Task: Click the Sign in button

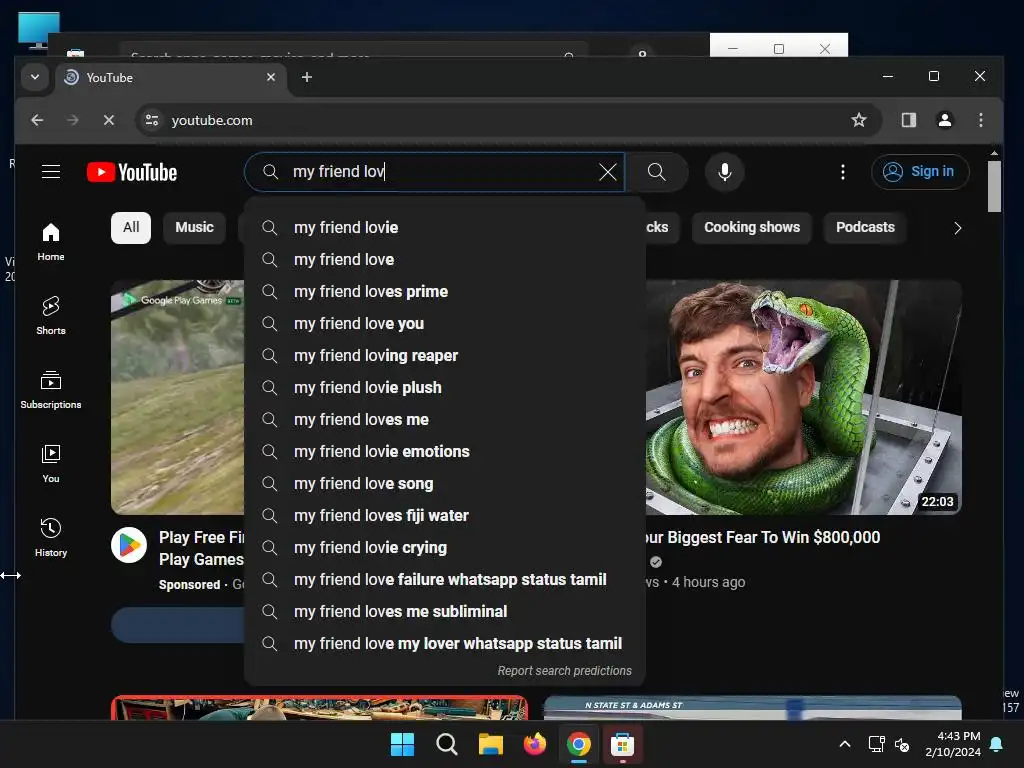Action: pos(920,172)
